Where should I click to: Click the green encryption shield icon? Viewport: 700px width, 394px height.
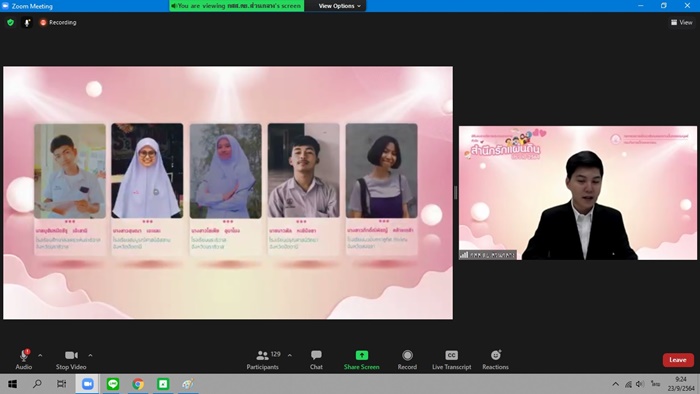pos(10,22)
